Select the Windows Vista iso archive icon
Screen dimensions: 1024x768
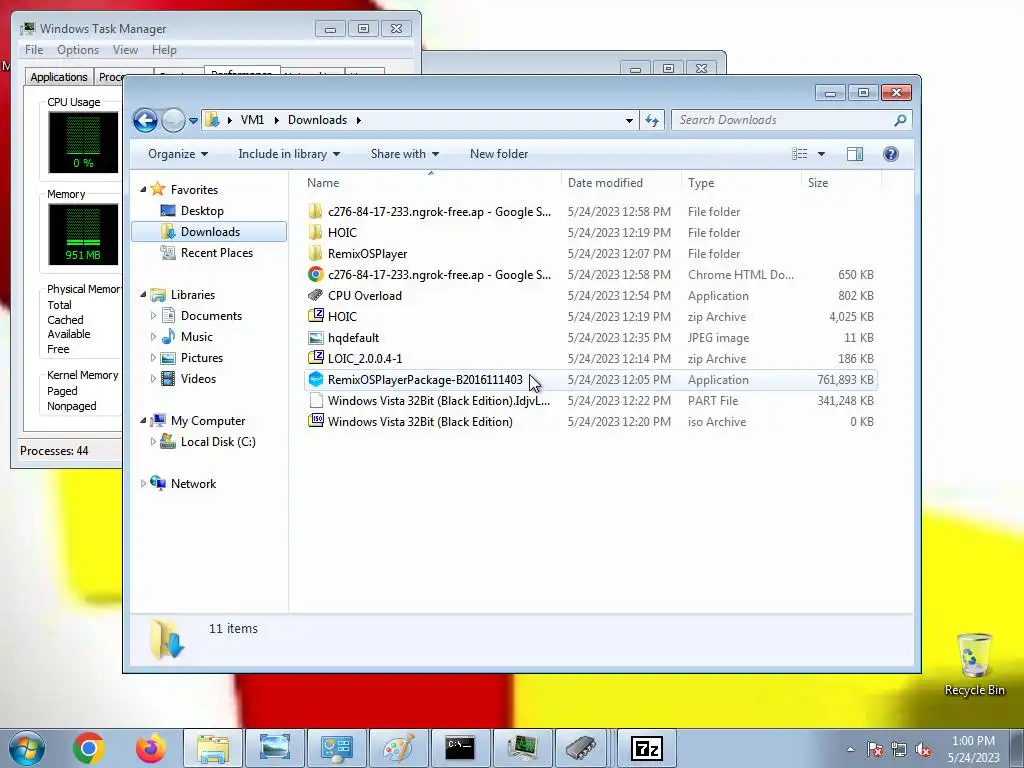(x=315, y=422)
